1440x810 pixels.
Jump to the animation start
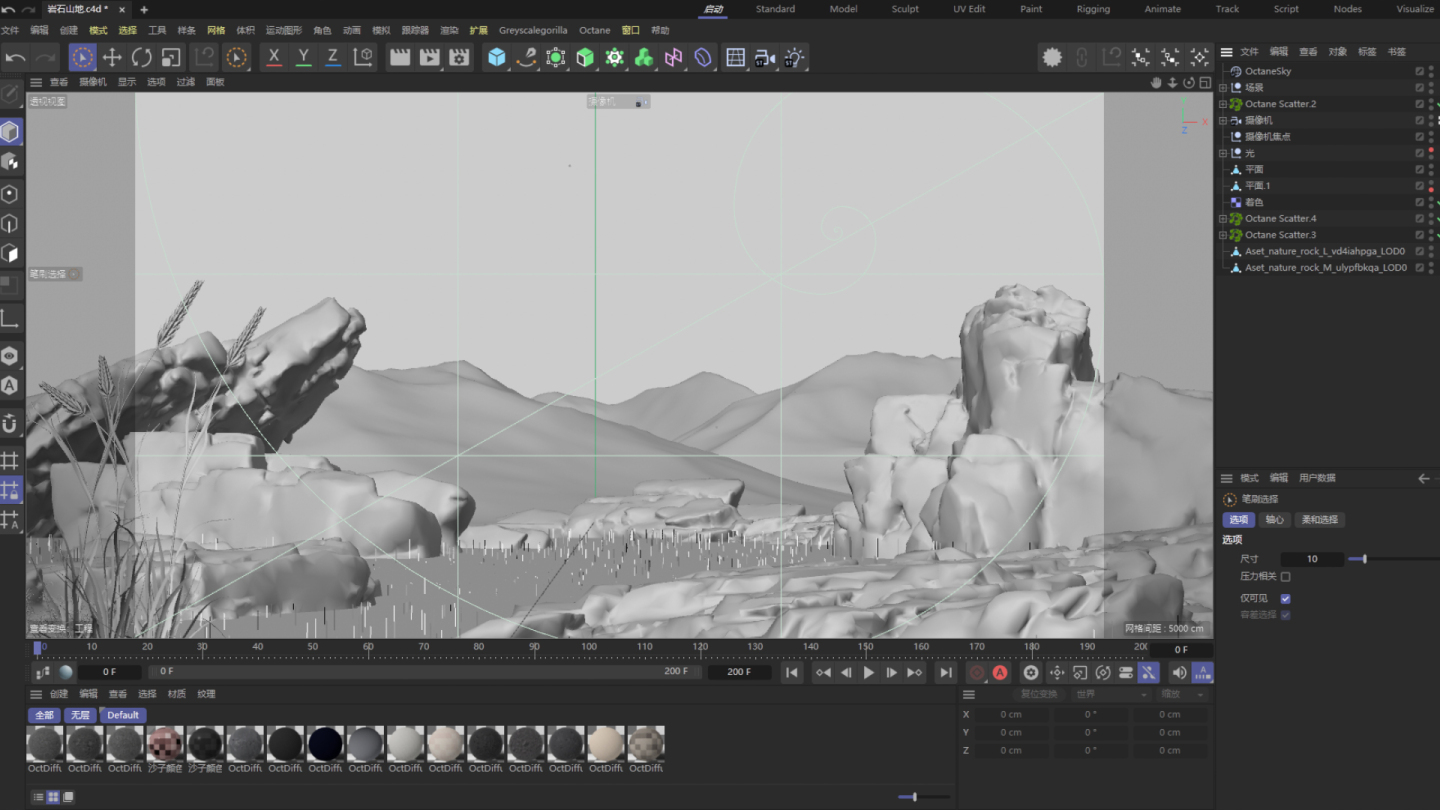click(792, 673)
